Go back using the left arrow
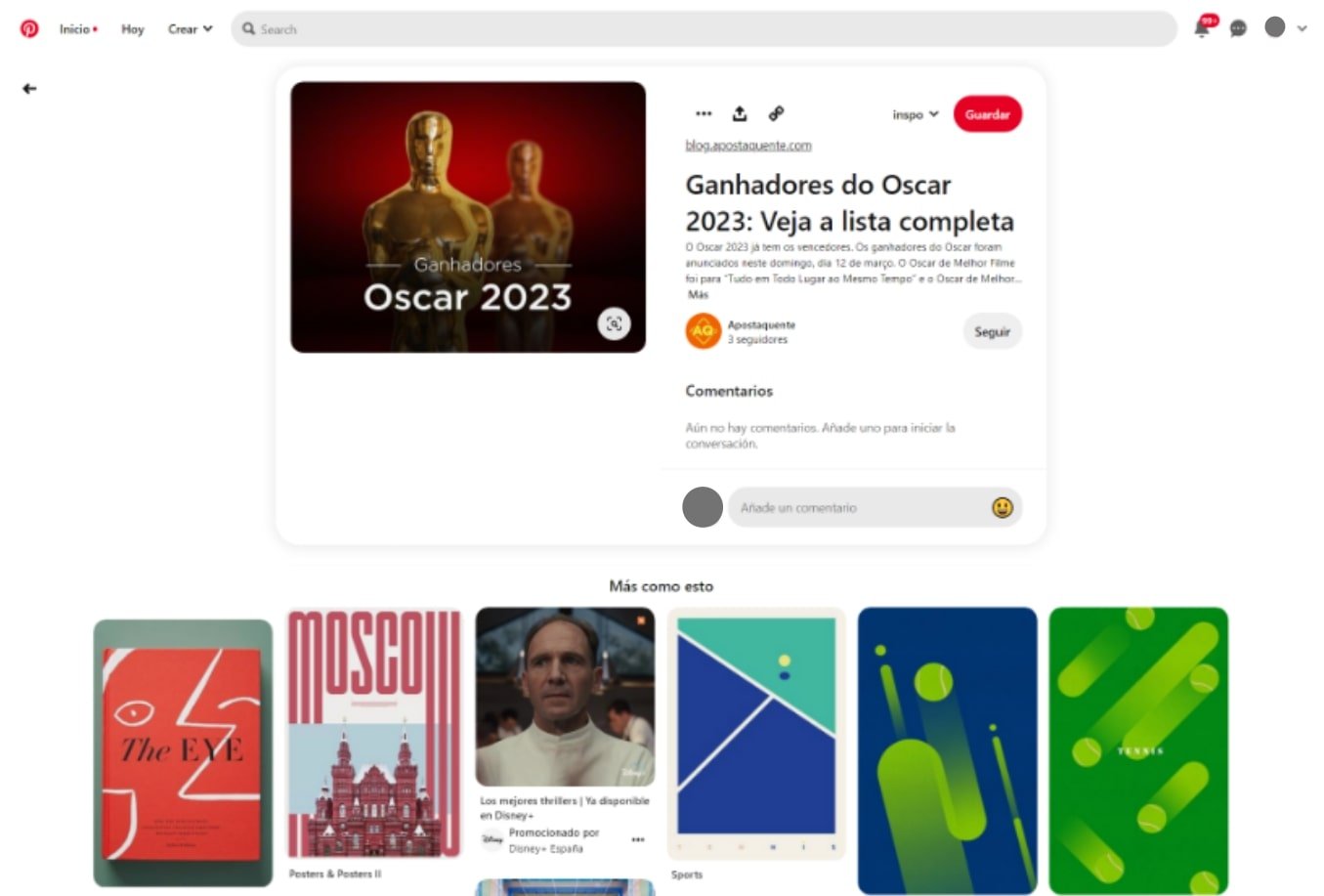Image resolution: width=1324 pixels, height=896 pixels. [29, 89]
